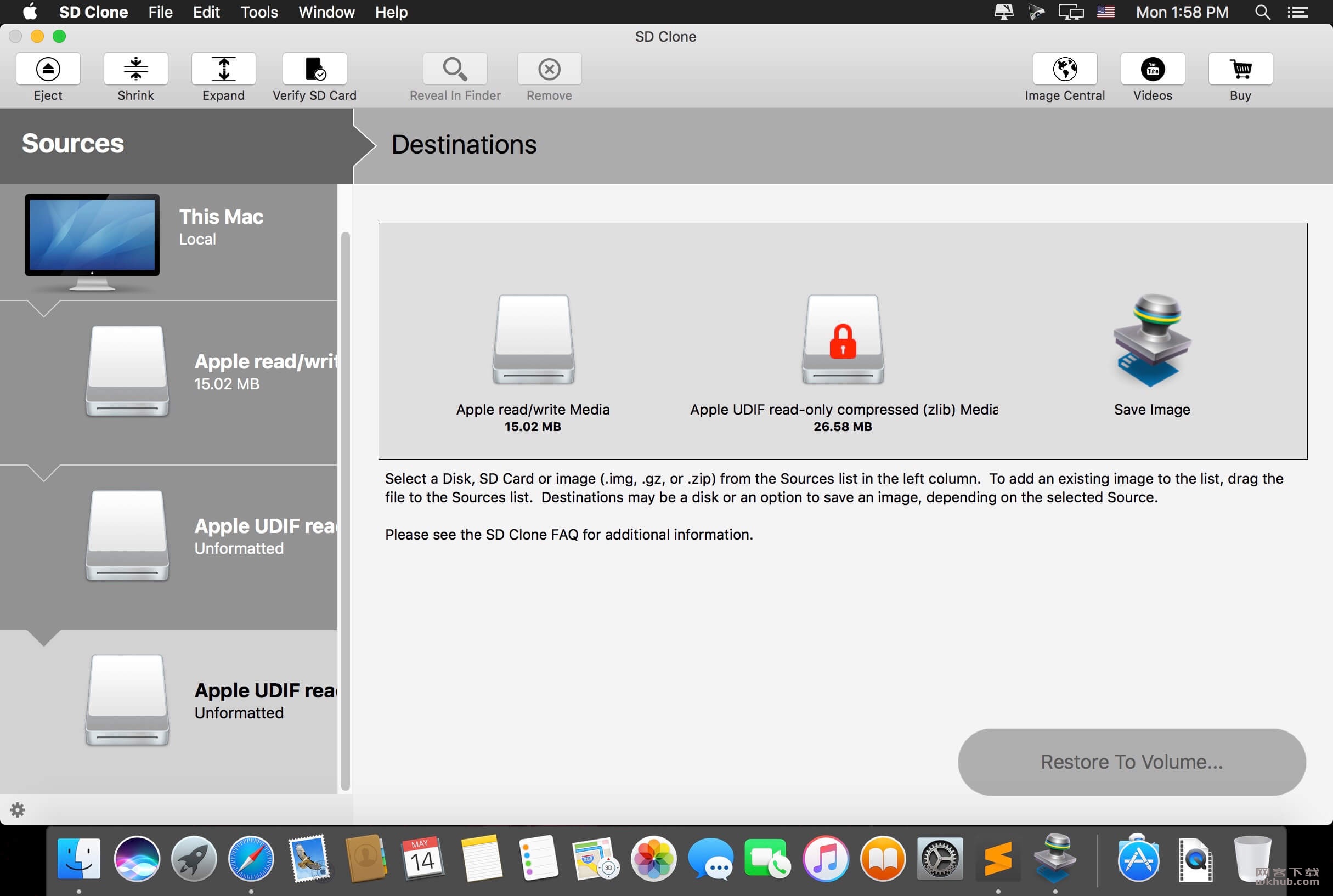Open Finder in the Dock
Screen dimensions: 1333x896
pos(79,858)
